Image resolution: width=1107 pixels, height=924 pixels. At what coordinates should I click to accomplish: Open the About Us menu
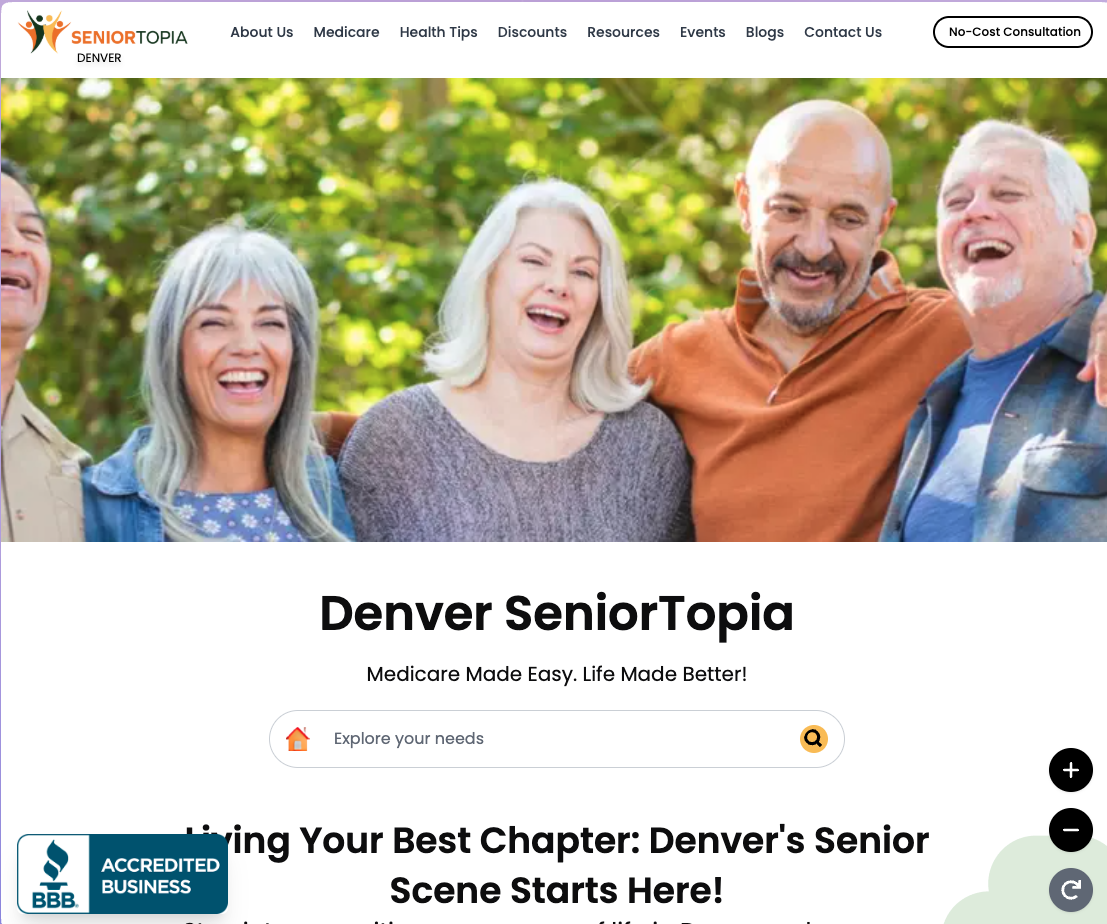(261, 32)
